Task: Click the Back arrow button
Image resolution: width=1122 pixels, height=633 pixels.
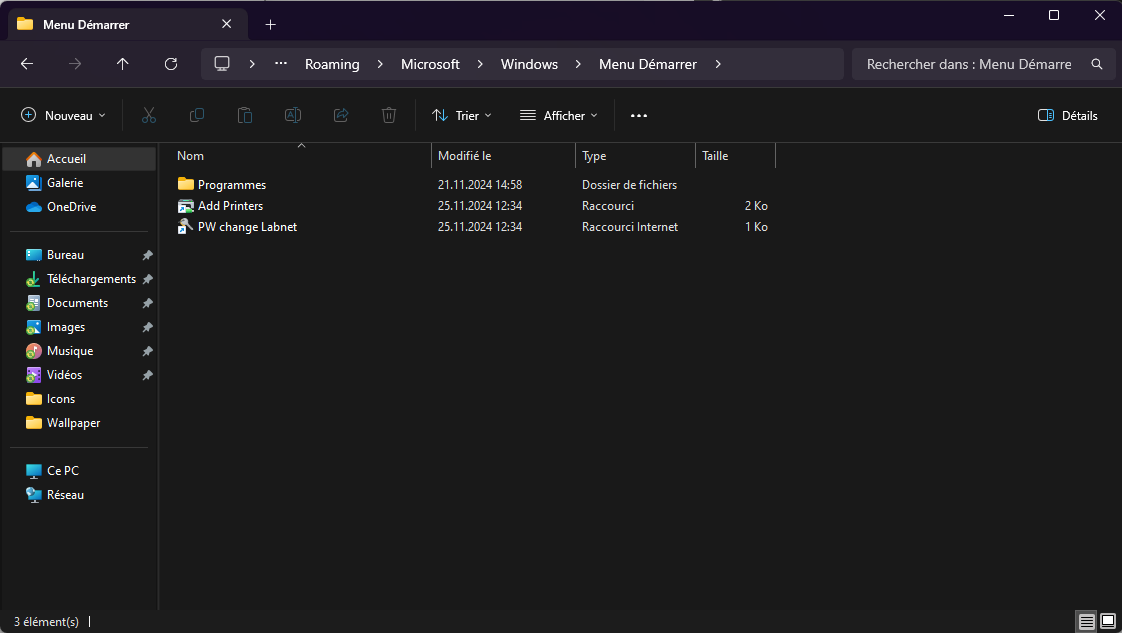Action: pos(27,64)
